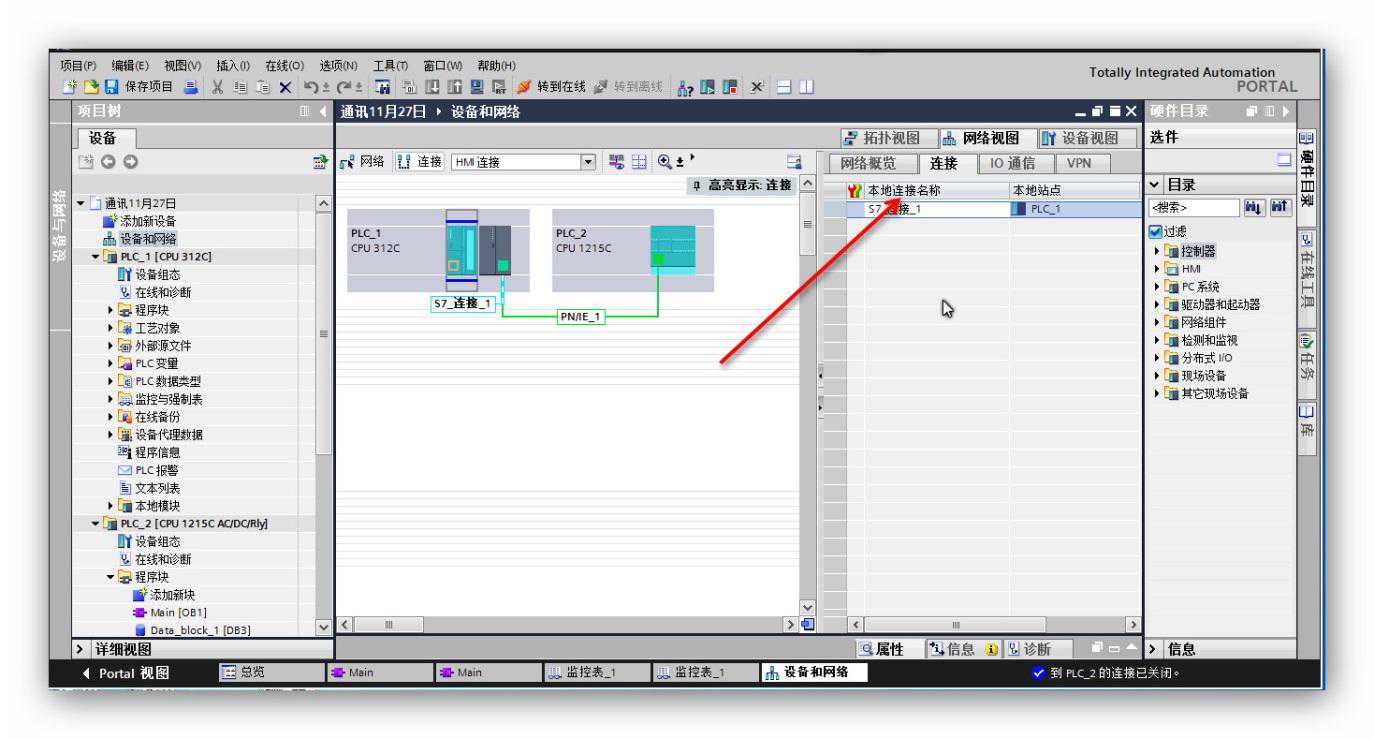1374x739 pixels.
Task: Open 添加新设备 in the project tree
Action: tap(147, 220)
